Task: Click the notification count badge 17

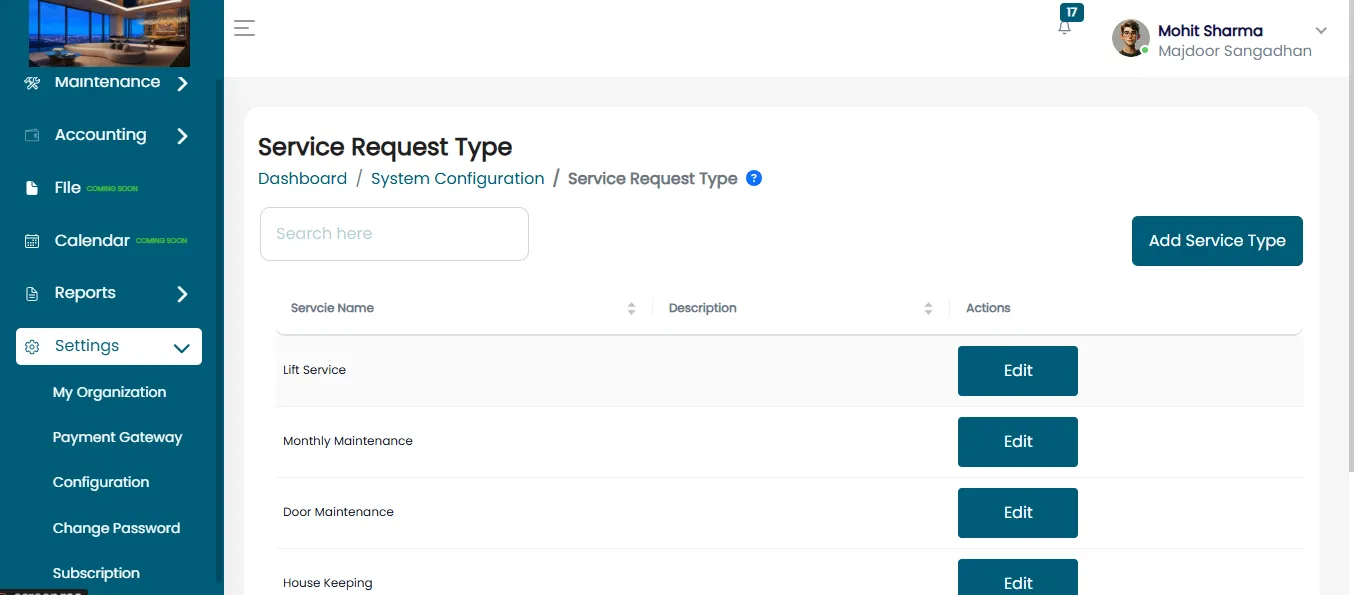Action: click(x=1072, y=12)
